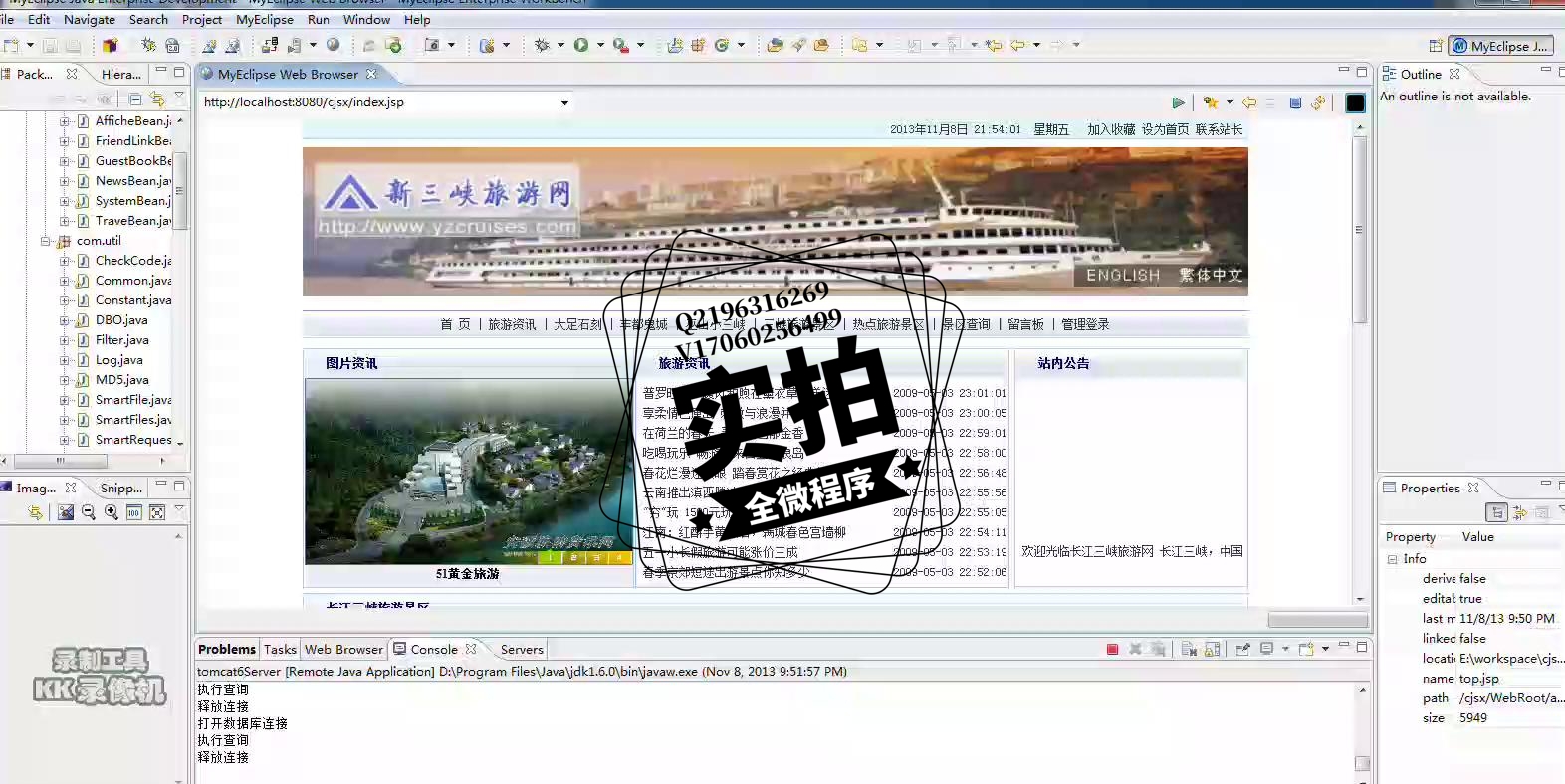
Task: Click the 旅游资讯 navigation link
Action: tap(512, 324)
